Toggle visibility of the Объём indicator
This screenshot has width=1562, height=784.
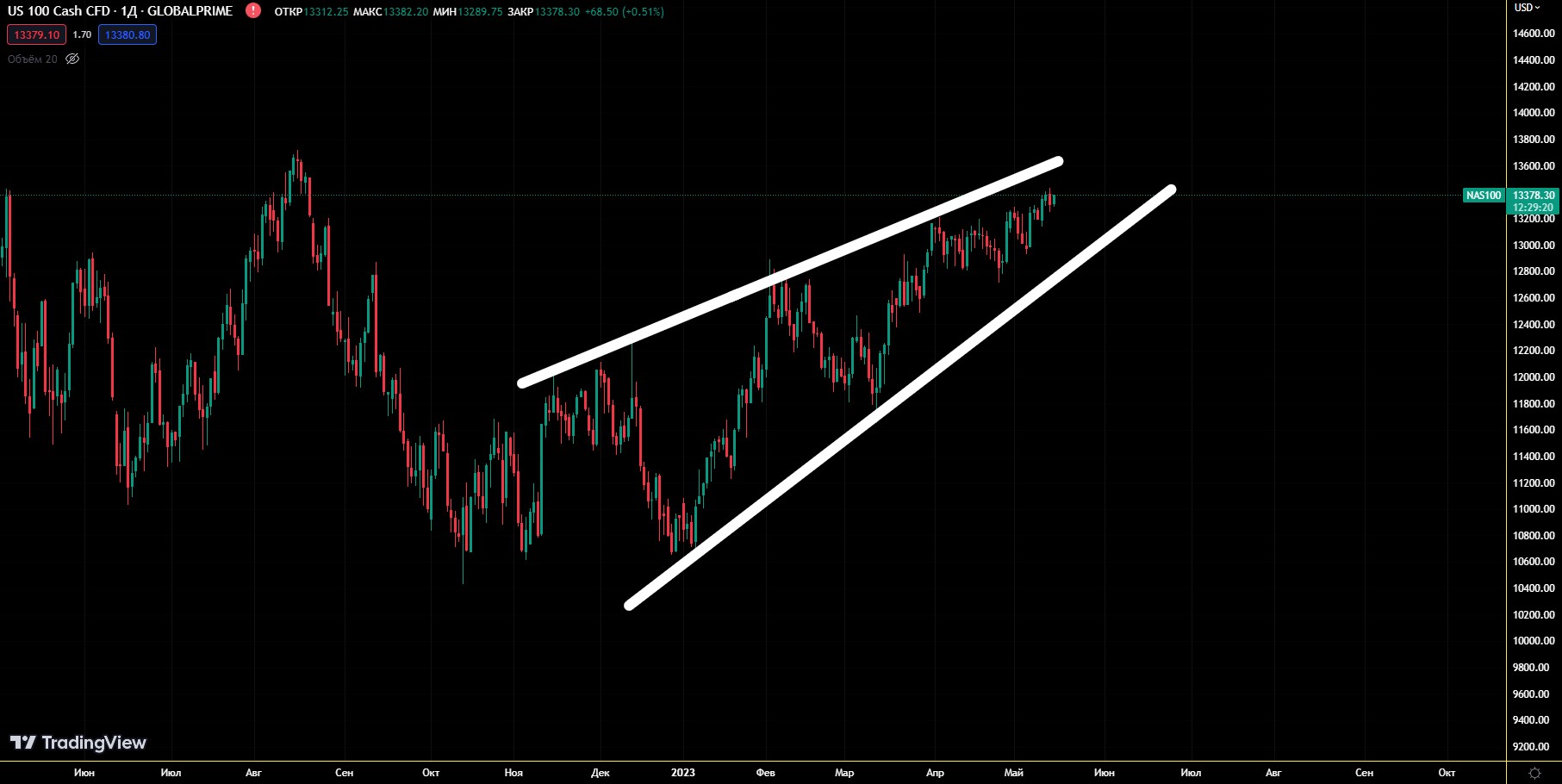(72, 59)
